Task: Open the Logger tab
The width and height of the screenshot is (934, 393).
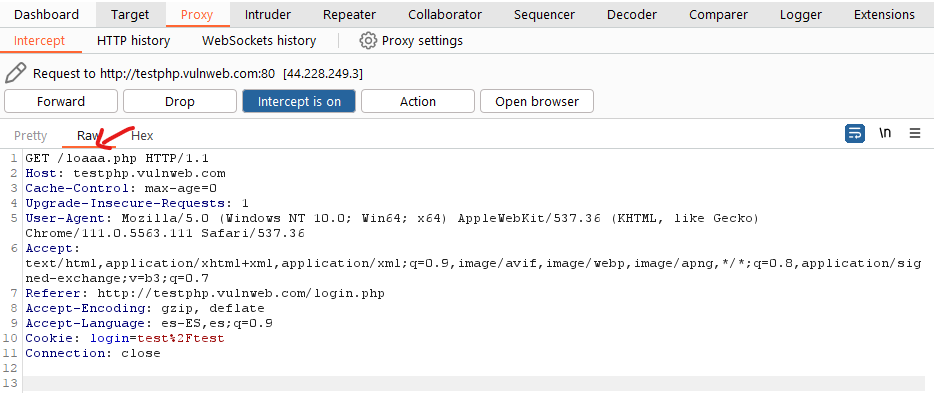Action: (801, 14)
